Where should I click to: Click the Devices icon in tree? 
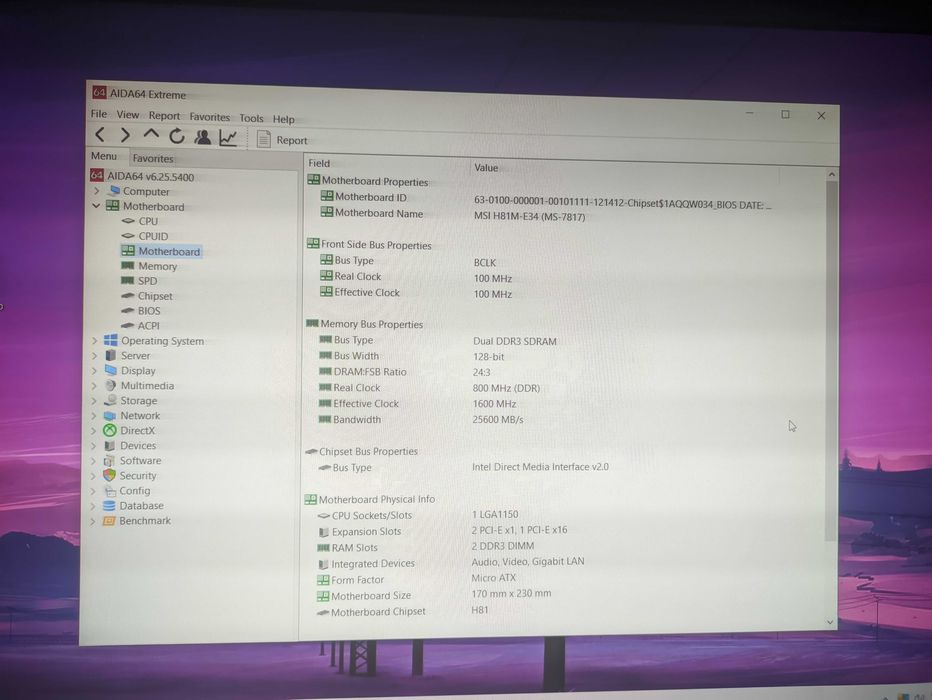point(109,445)
